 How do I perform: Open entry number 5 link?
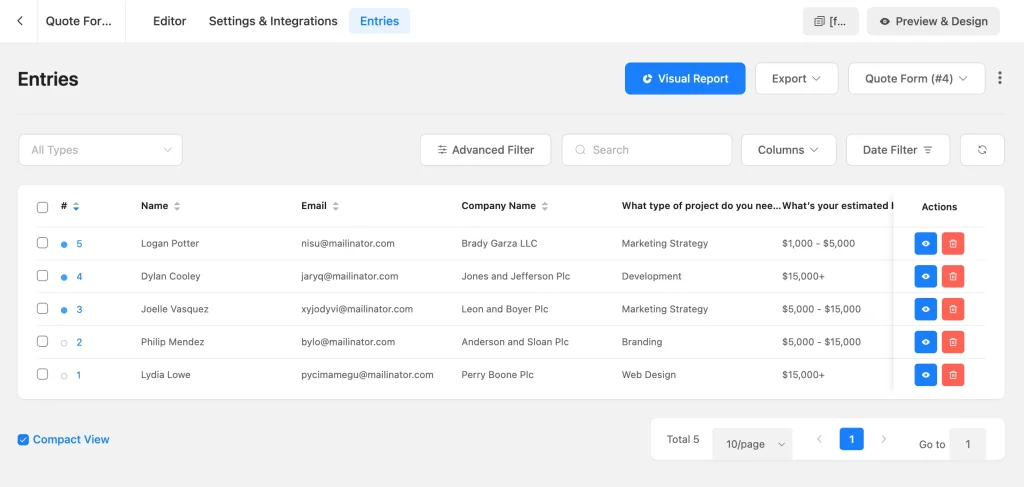pyautogui.click(x=79, y=244)
